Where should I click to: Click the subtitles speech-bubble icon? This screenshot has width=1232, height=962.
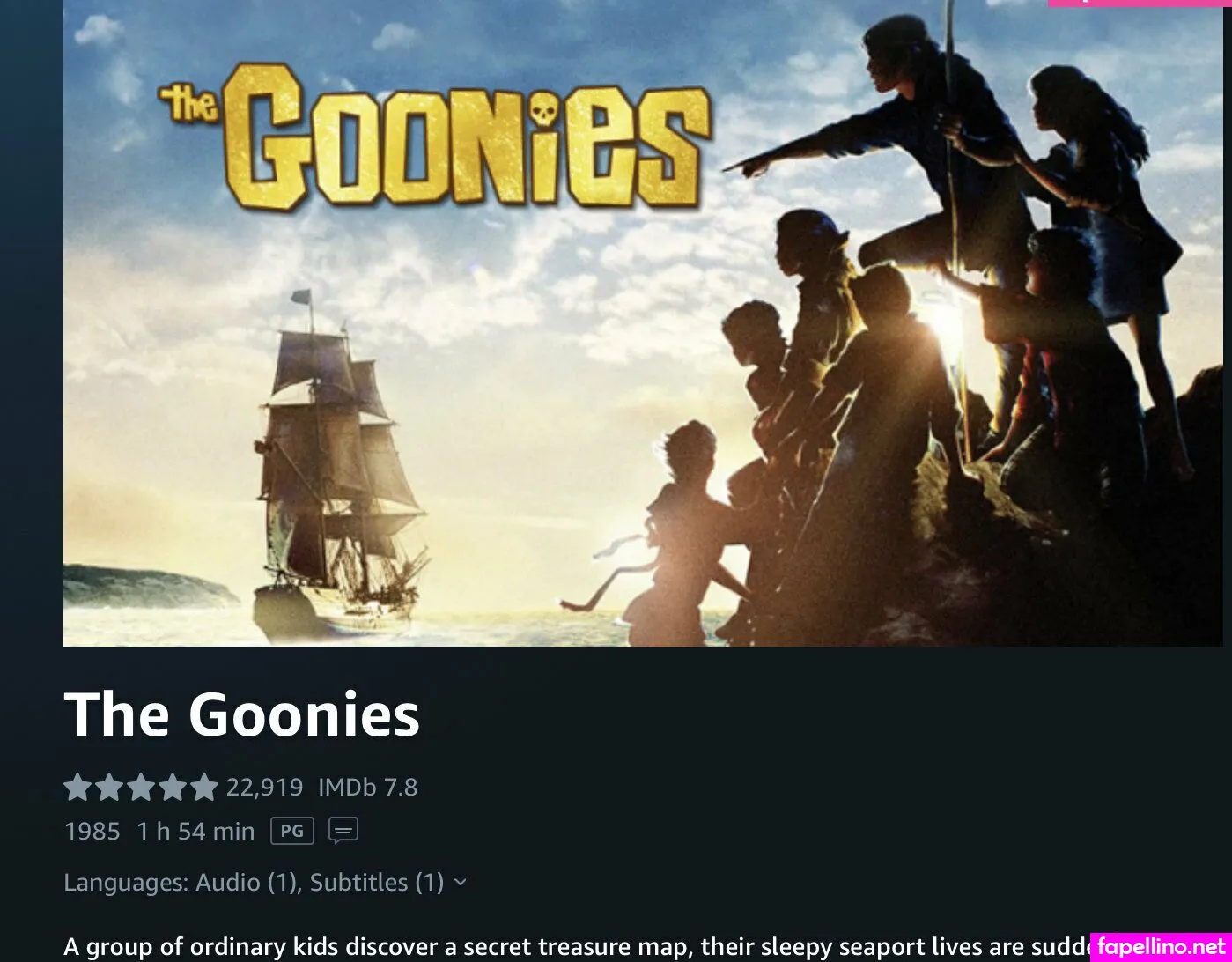[x=343, y=831]
